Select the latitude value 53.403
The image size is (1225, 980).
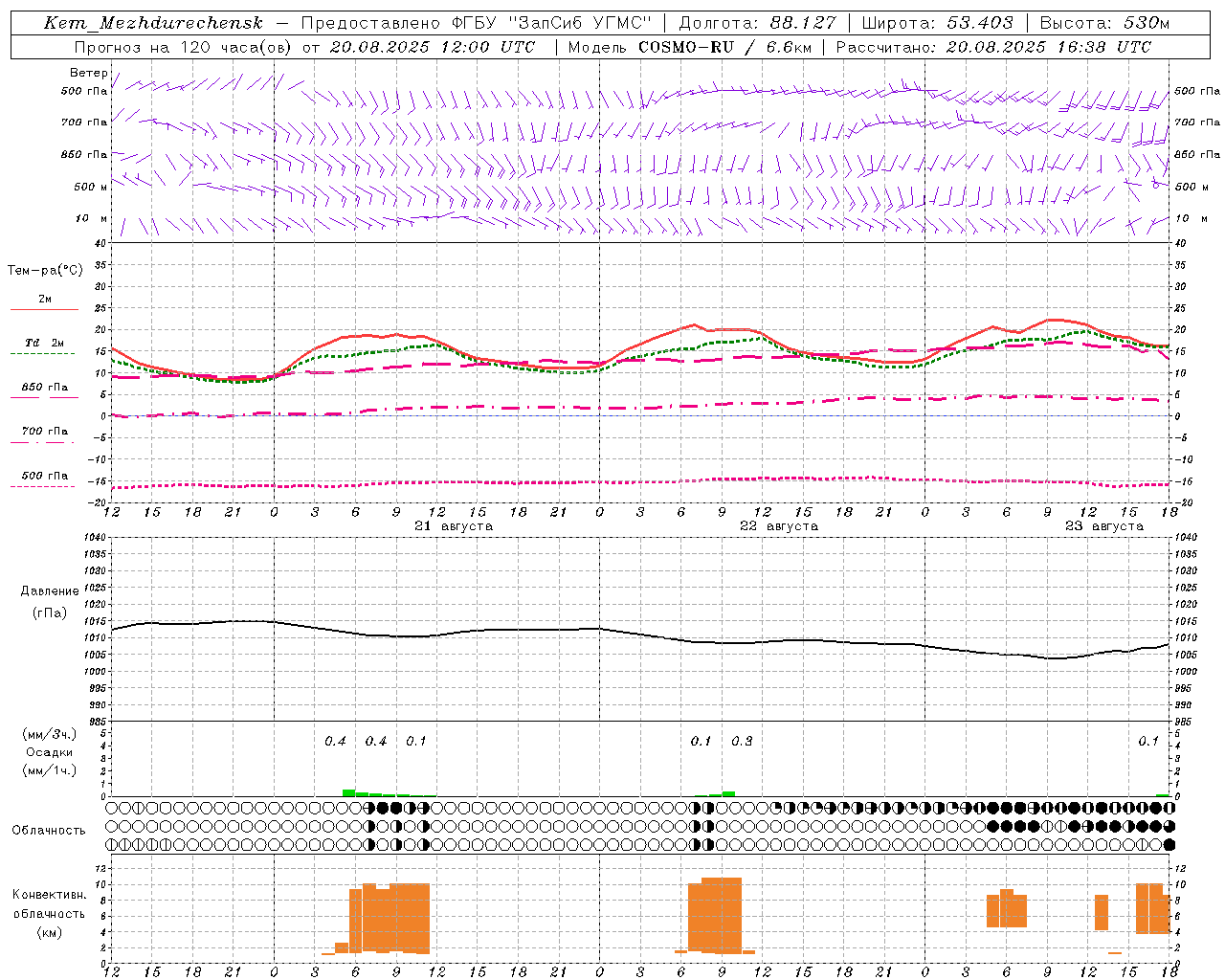click(x=980, y=23)
